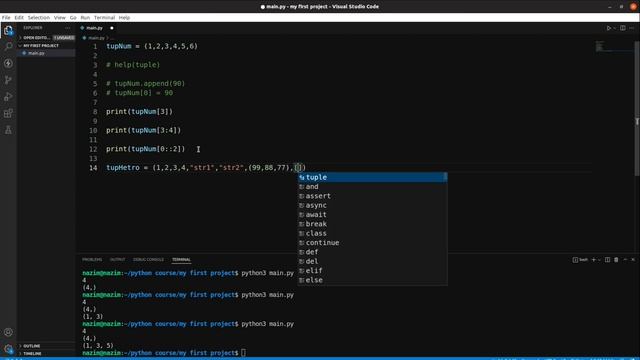Split the editor to the right
The height and width of the screenshot is (360, 640).
tap(622, 28)
